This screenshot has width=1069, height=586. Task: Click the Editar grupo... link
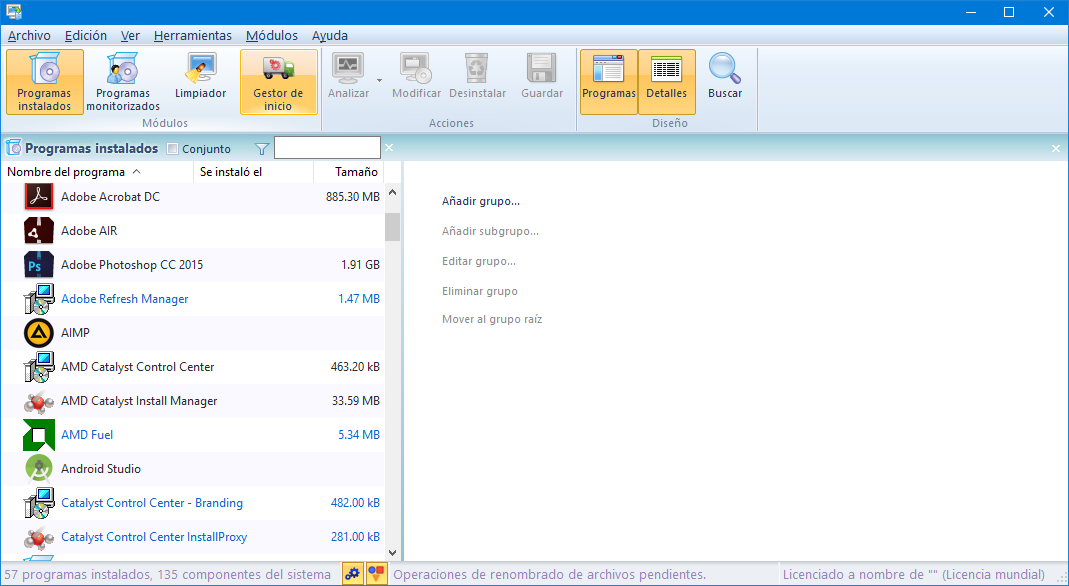[479, 262]
